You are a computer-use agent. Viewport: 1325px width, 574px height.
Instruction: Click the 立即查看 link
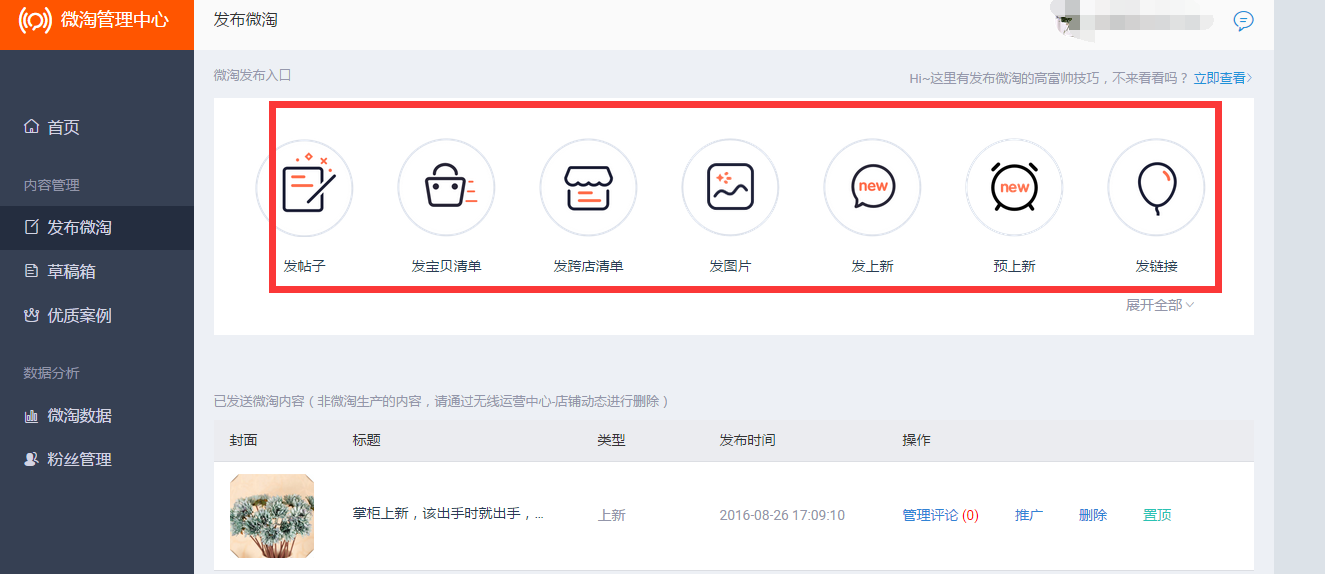point(1221,78)
